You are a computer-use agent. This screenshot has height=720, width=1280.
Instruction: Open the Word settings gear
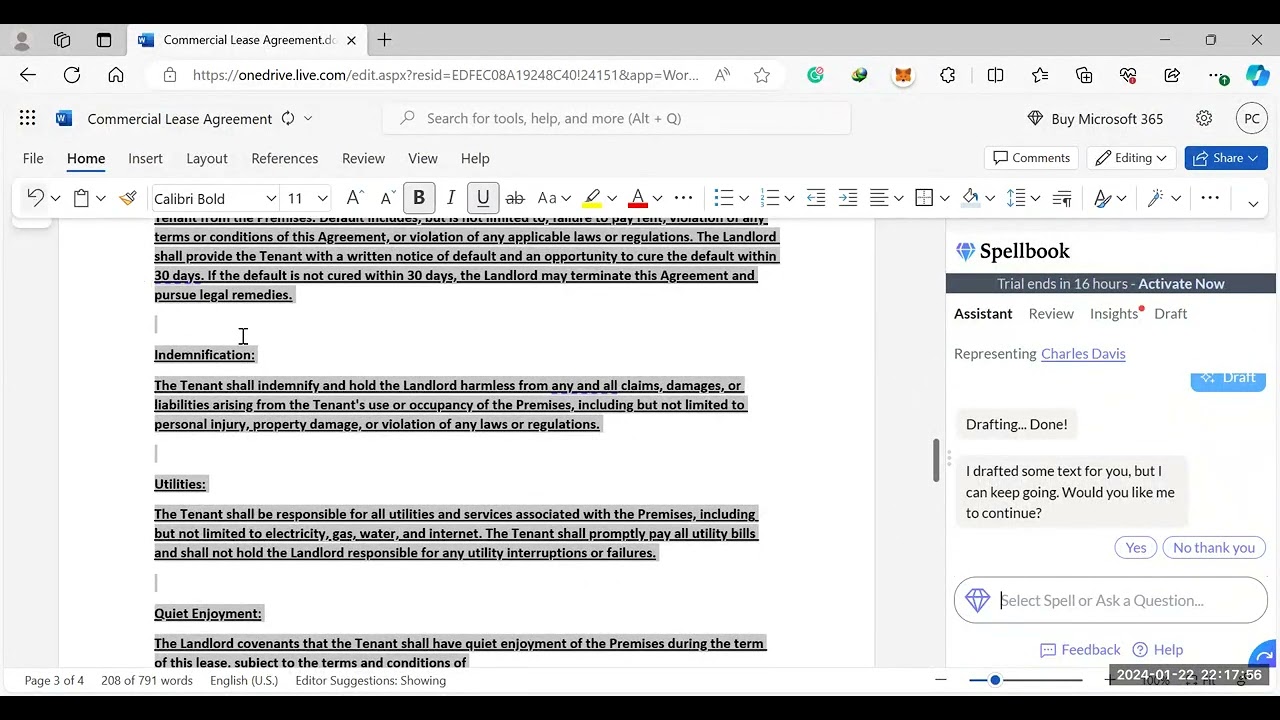coord(1204,118)
